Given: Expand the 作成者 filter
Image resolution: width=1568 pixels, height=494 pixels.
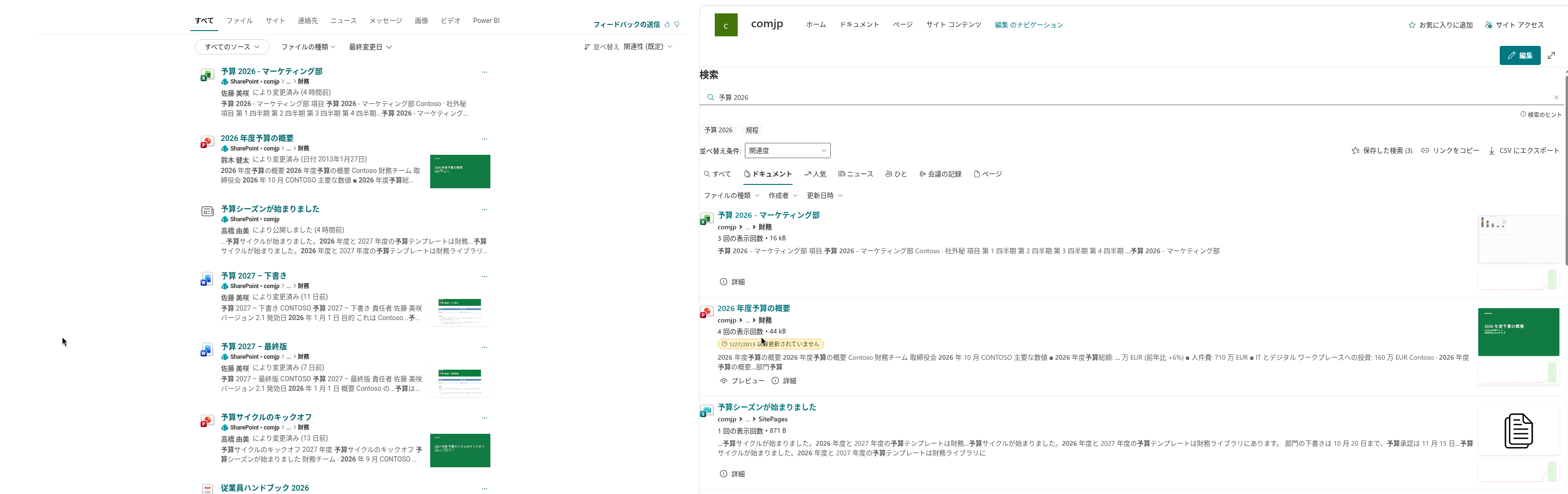Looking at the screenshot, I should (783, 195).
